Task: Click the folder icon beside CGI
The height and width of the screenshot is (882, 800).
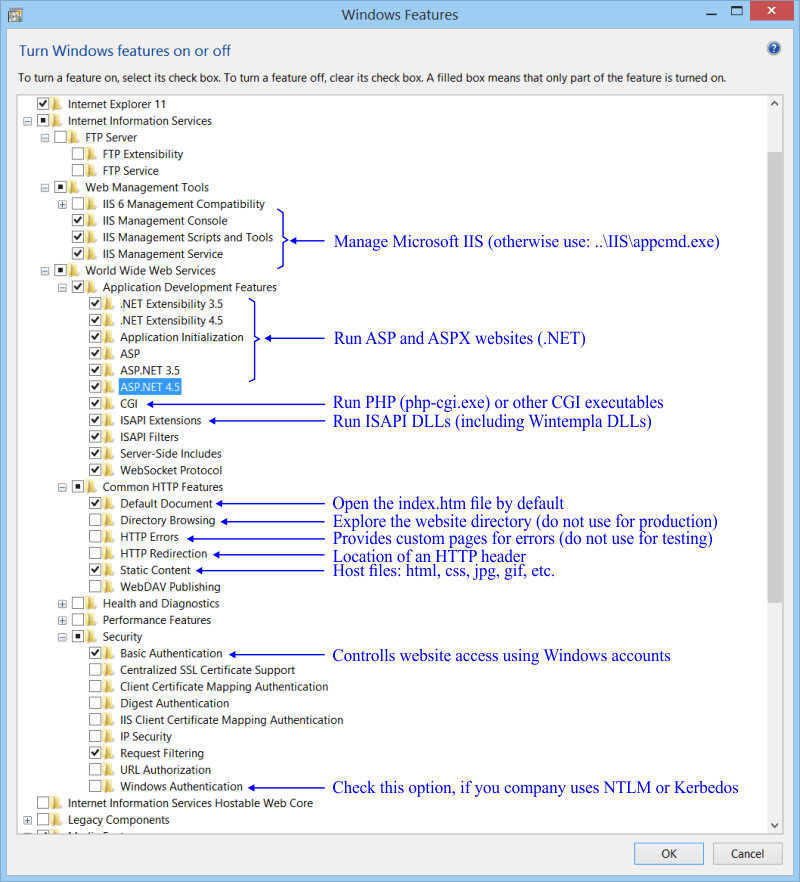Action: pos(110,403)
